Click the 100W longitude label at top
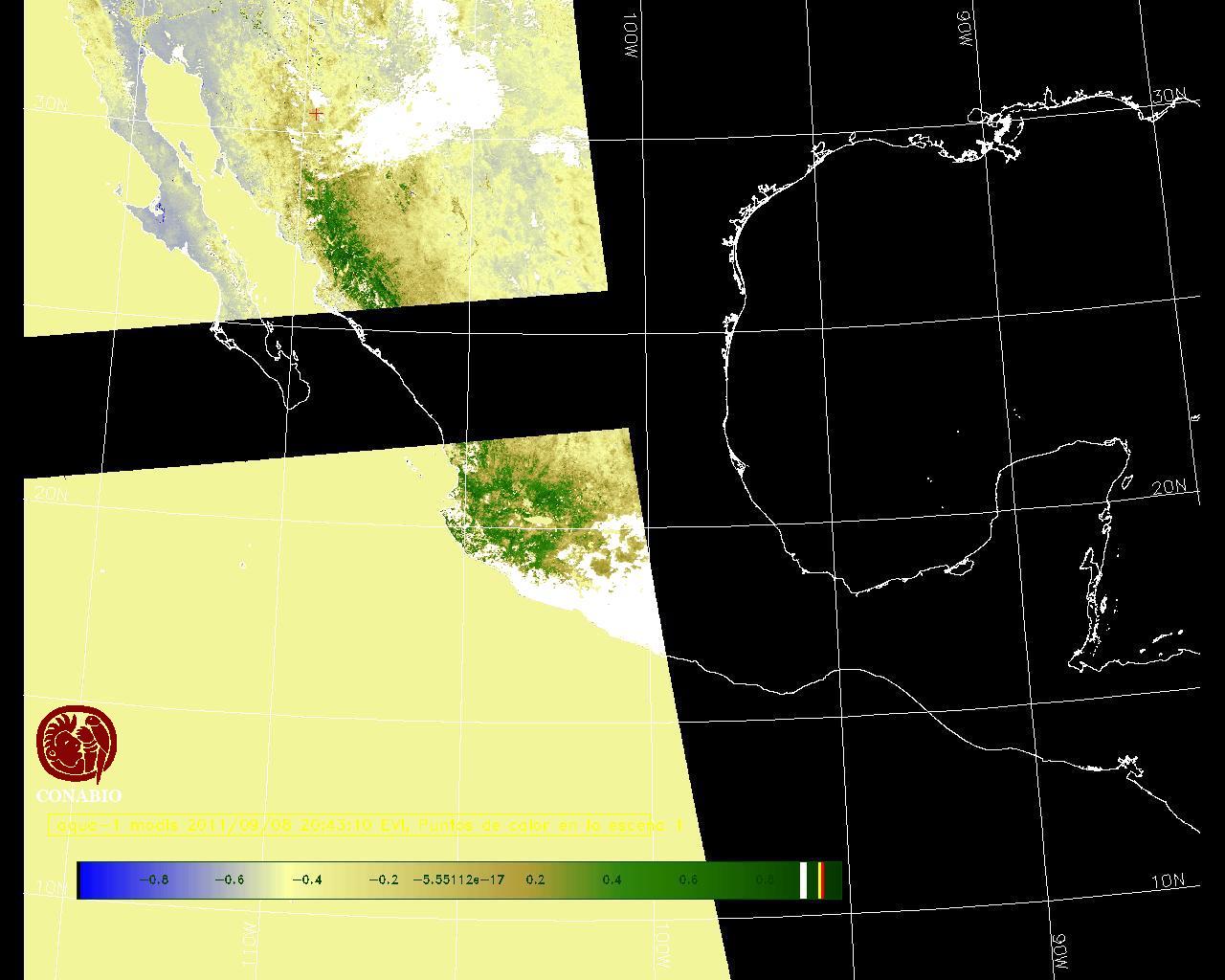This screenshot has height=980, width=1225. tap(630, 36)
